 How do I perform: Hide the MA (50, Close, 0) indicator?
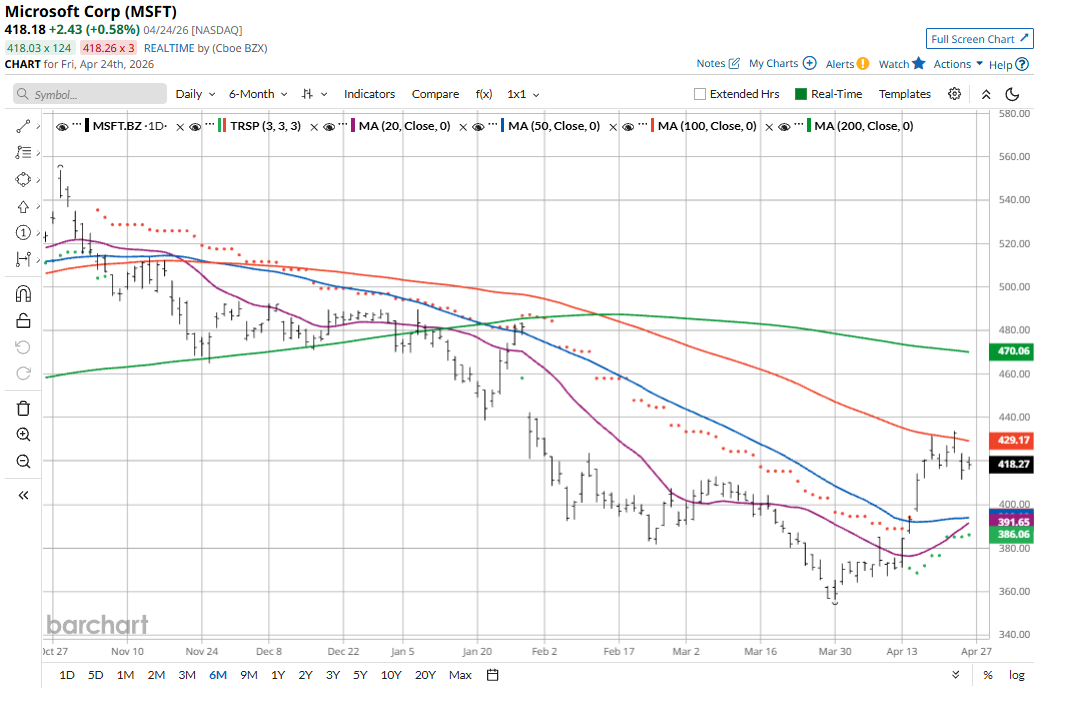pos(480,127)
